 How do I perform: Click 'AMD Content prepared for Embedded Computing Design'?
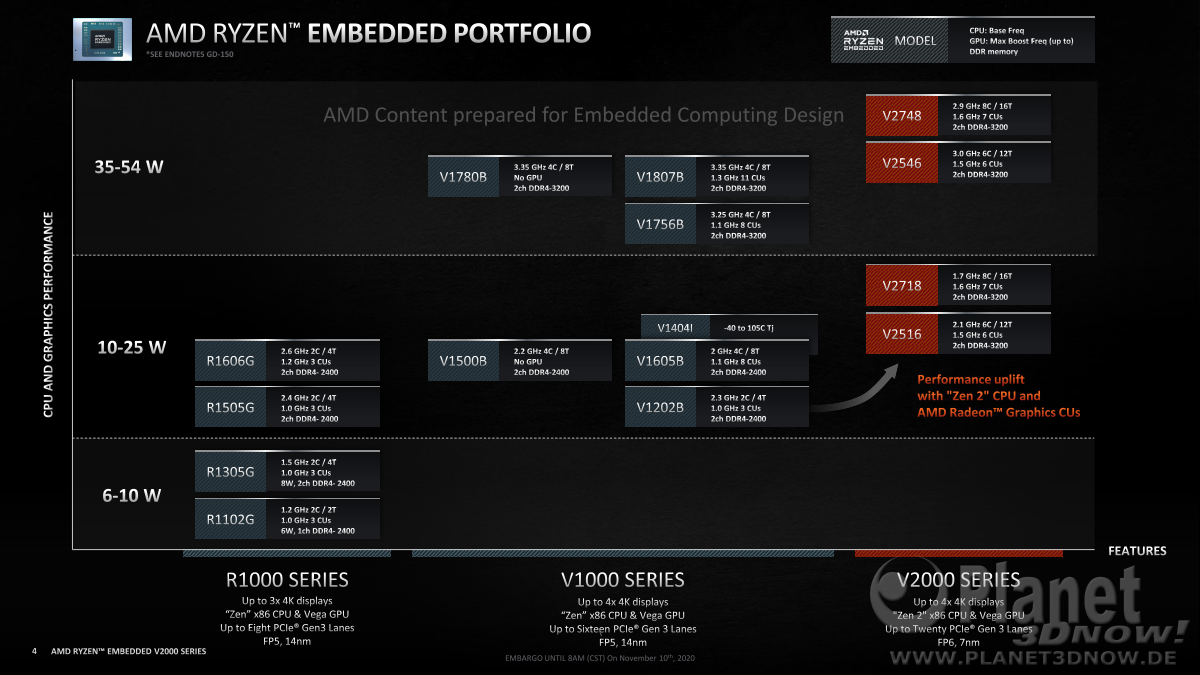[x=583, y=115]
